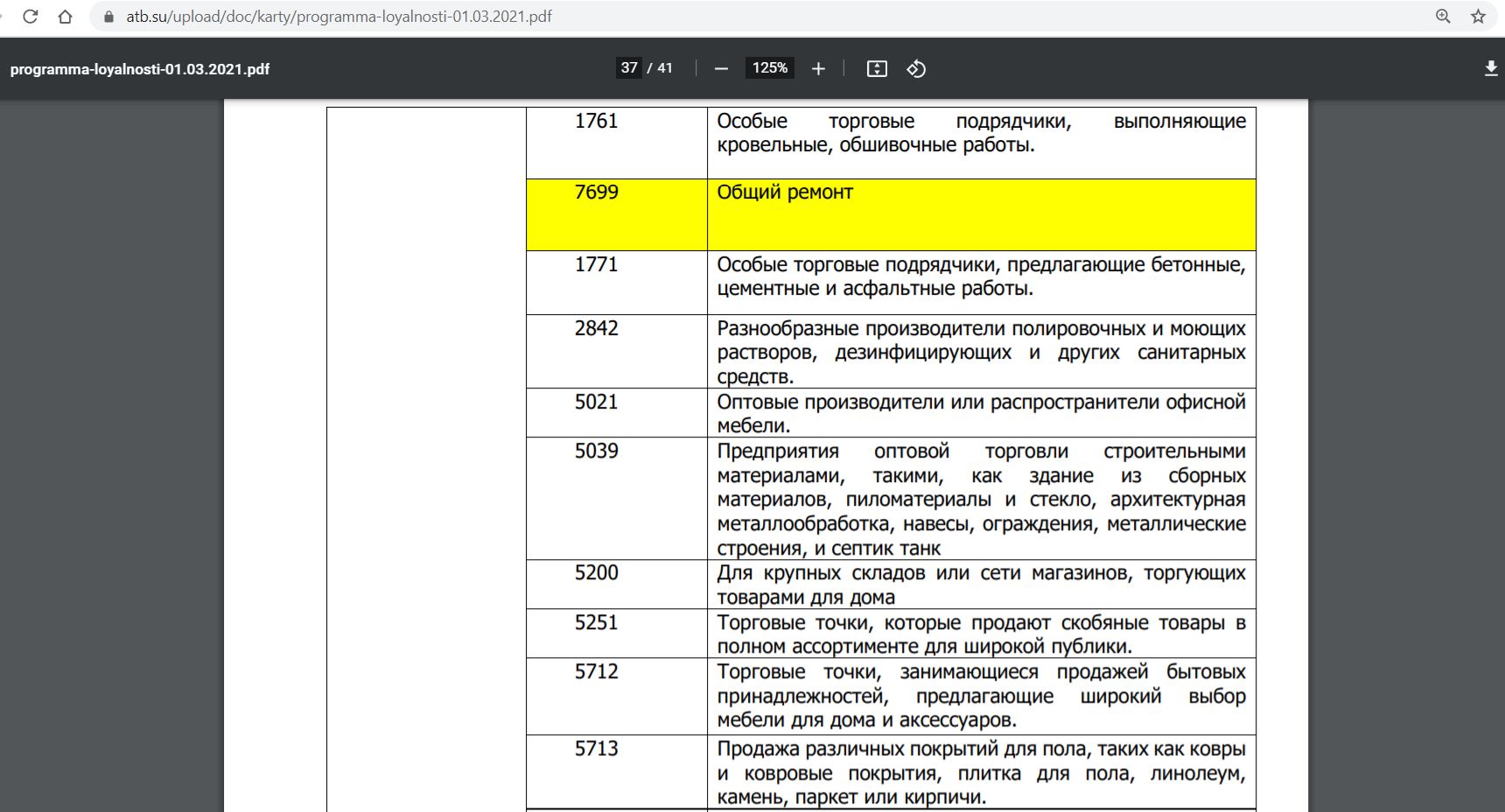Viewport: 1505px width, 812px height.
Task: Click description "Для крупных складов или сети магазинов"
Action: (x=981, y=584)
